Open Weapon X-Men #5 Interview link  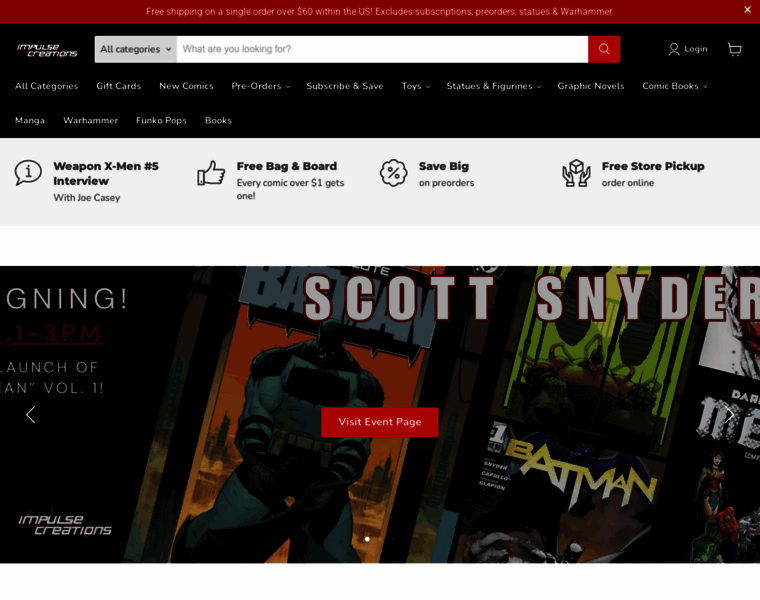coord(106,173)
